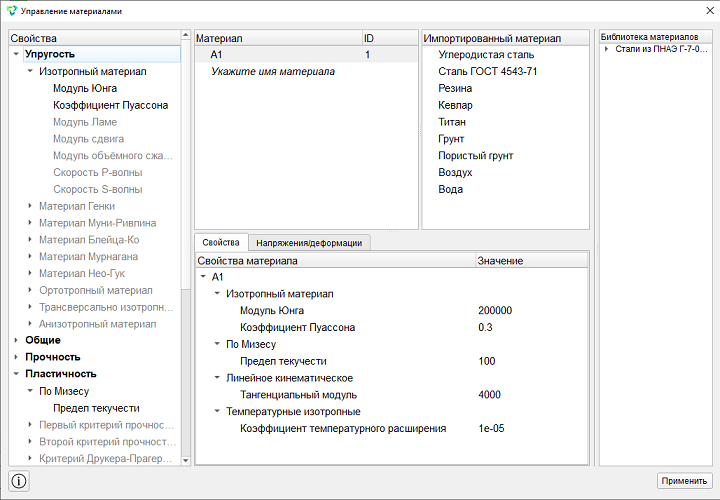Switch to the Напряжения/деформации tab
Screen dimensions: 720x500
tap(309, 243)
